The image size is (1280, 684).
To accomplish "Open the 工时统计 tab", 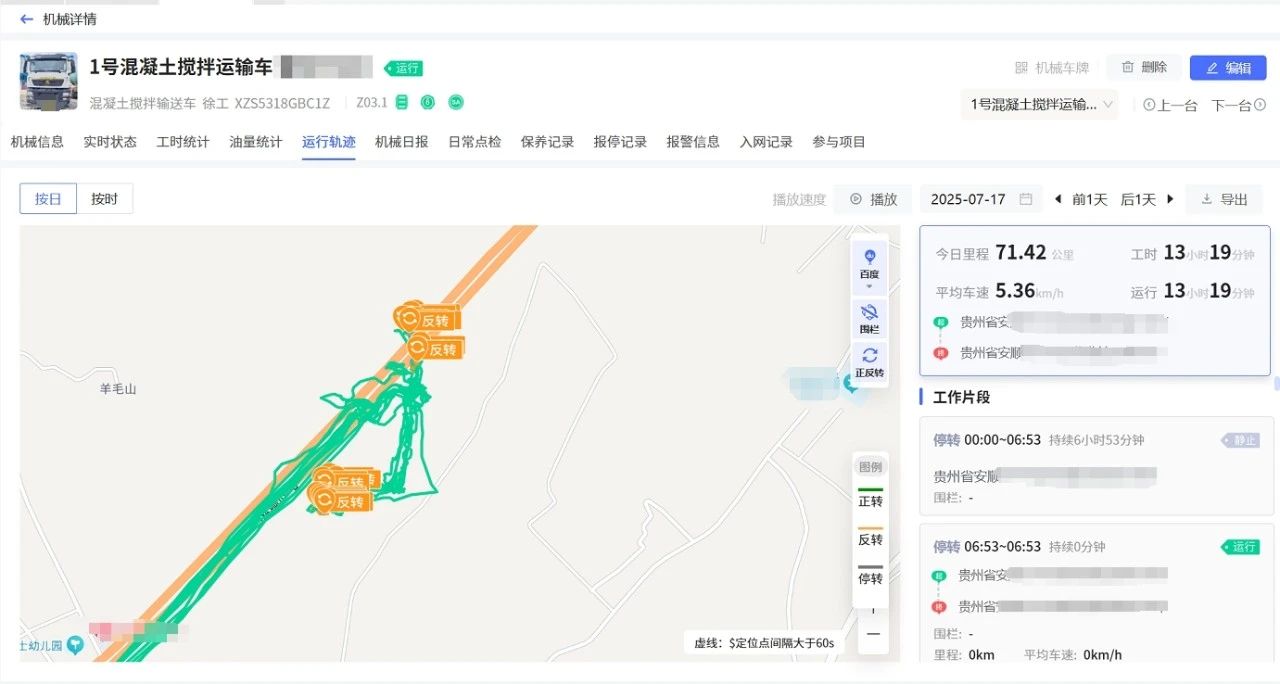I will [x=183, y=142].
